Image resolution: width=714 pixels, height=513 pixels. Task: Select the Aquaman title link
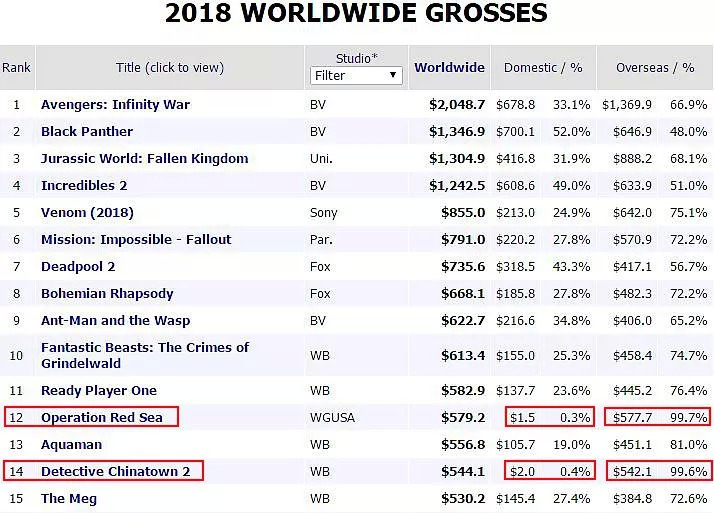point(71,444)
